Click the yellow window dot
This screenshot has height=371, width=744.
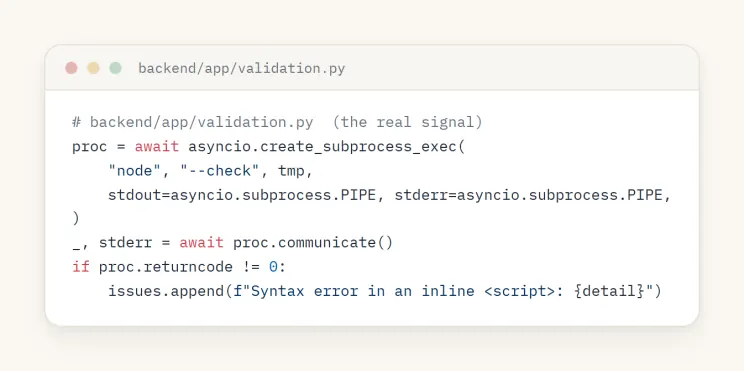click(x=93, y=68)
